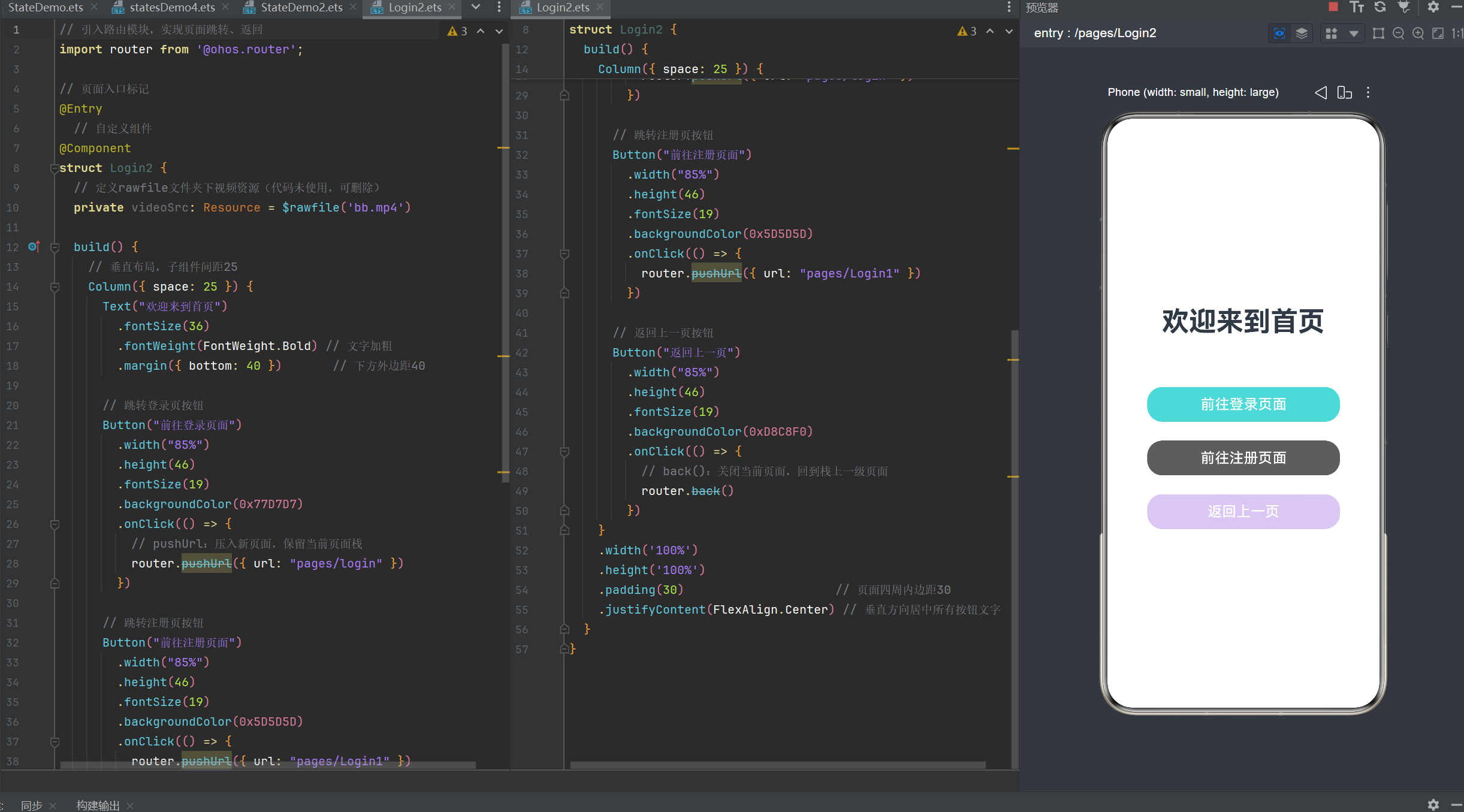The width and height of the screenshot is (1464, 812).
Task: Close the StateDemo.ets tab
Action: click(94, 7)
